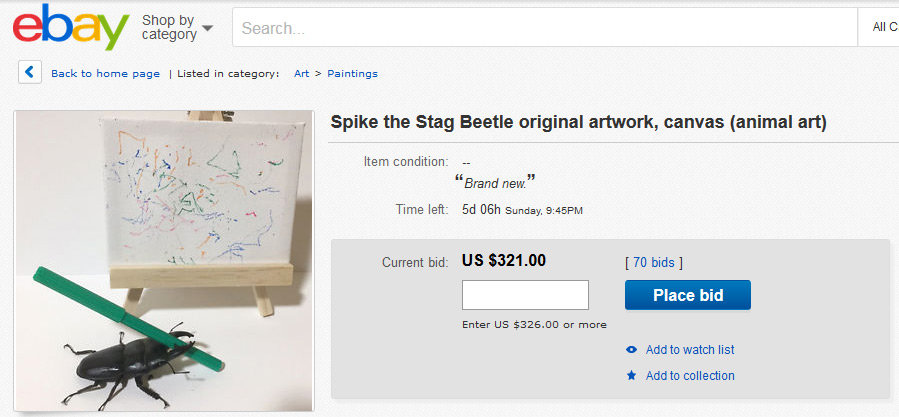View the 70 bids history link

coord(653,262)
